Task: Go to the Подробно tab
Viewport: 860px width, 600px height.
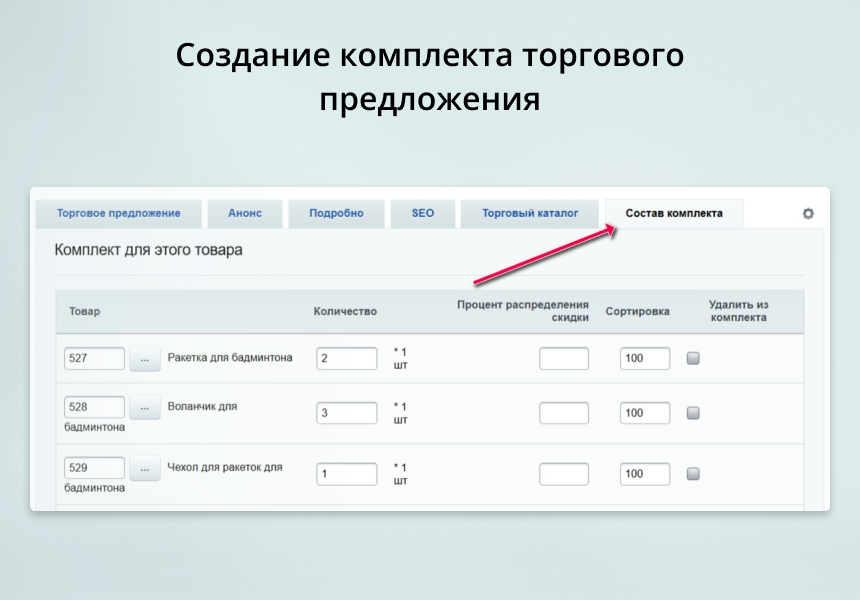Action: point(336,214)
